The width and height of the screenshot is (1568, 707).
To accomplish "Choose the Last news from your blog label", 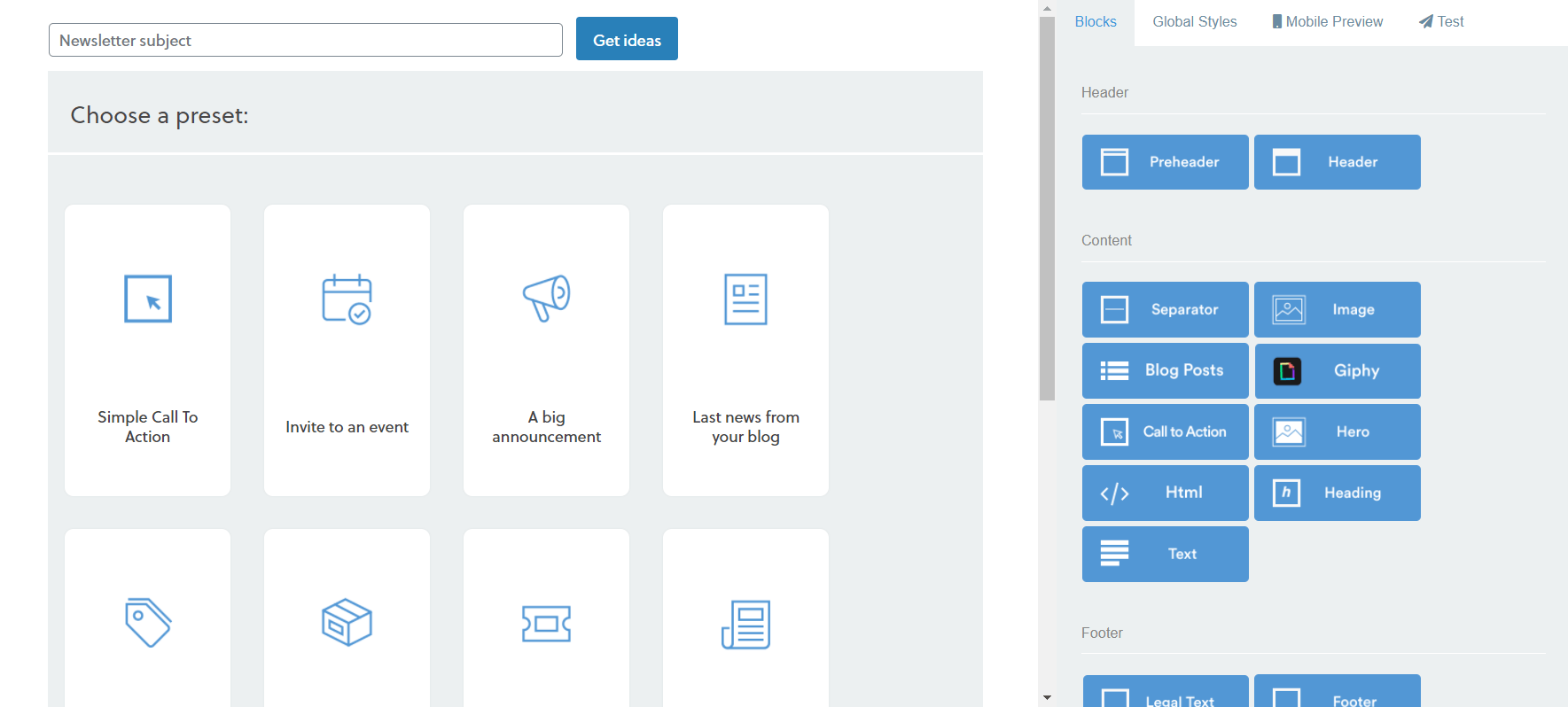I will pyautogui.click(x=745, y=427).
